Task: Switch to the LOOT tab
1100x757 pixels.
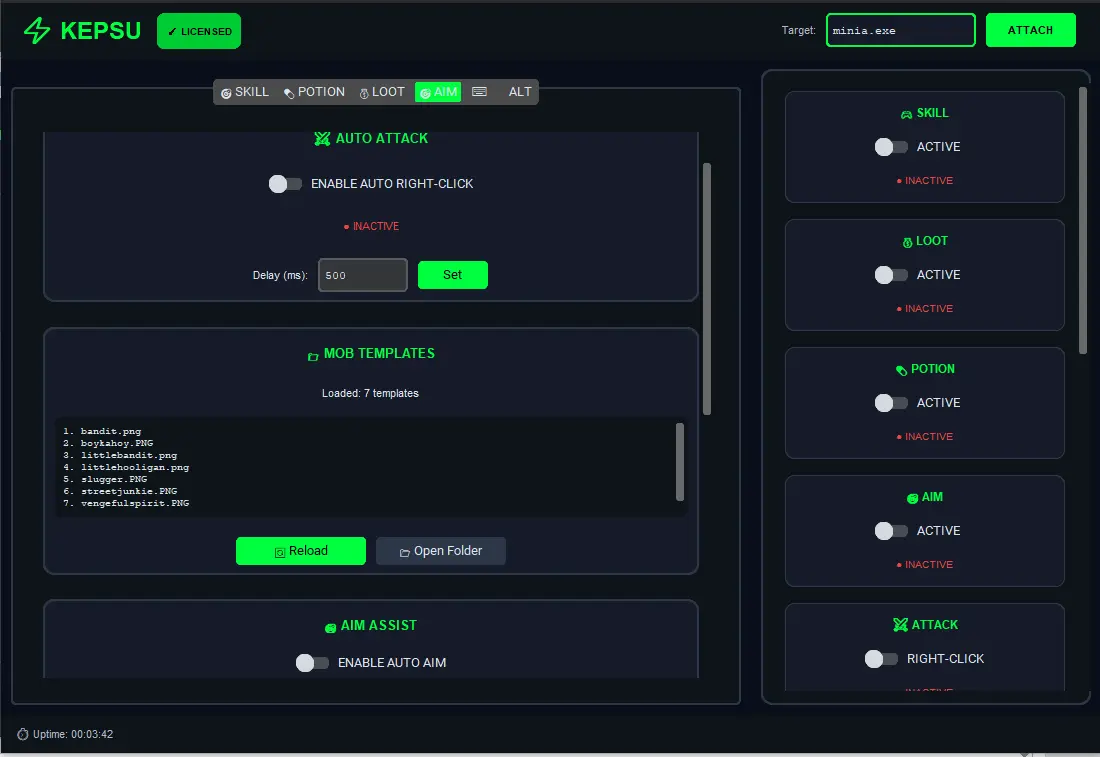Action: coord(382,92)
